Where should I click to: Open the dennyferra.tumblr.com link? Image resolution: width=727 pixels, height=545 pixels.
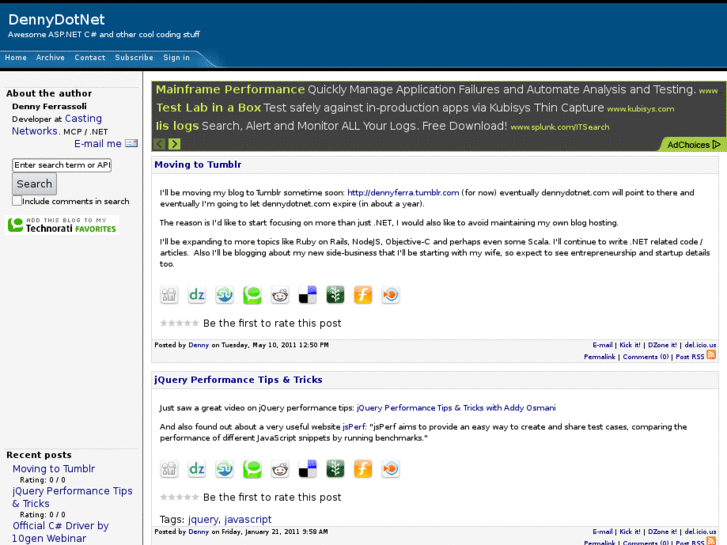(403, 192)
